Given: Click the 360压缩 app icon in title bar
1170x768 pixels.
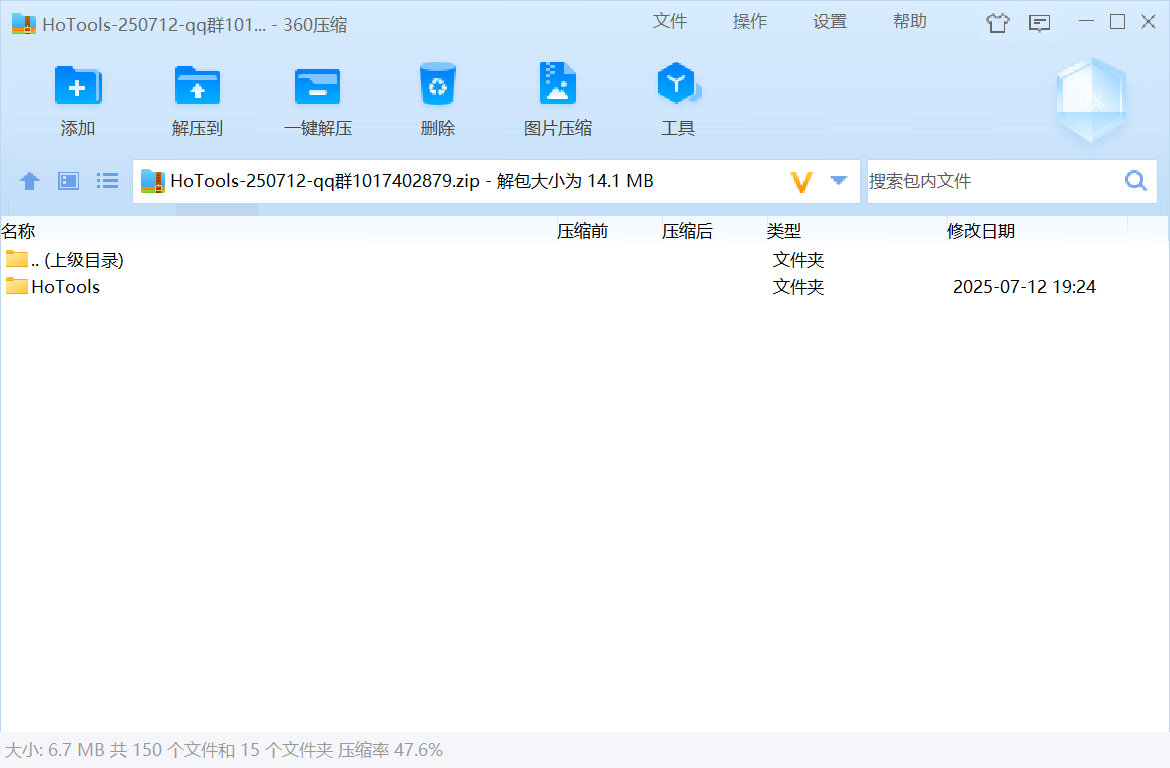Looking at the screenshot, I should tap(24, 24).
